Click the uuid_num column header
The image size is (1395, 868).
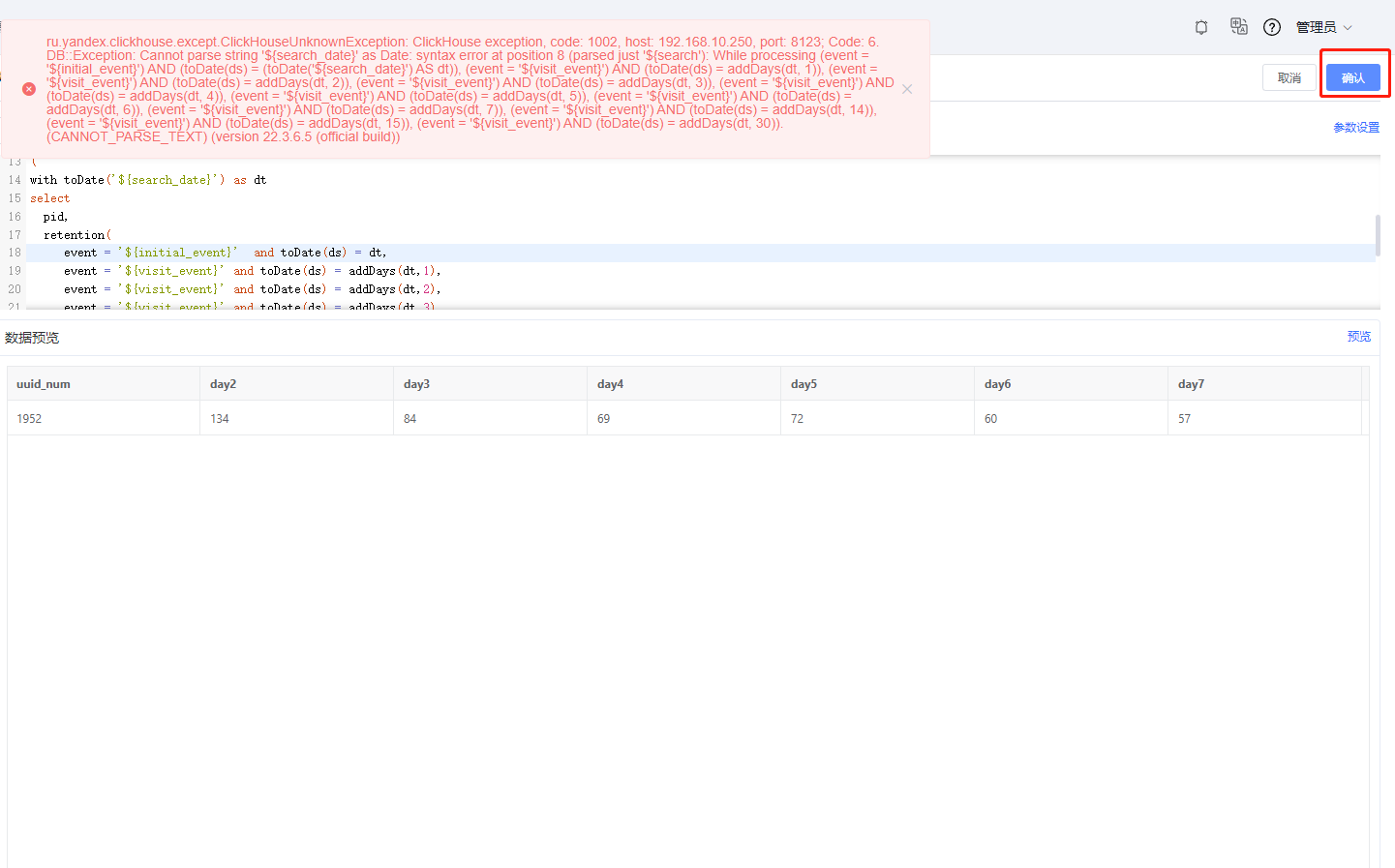[44, 383]
